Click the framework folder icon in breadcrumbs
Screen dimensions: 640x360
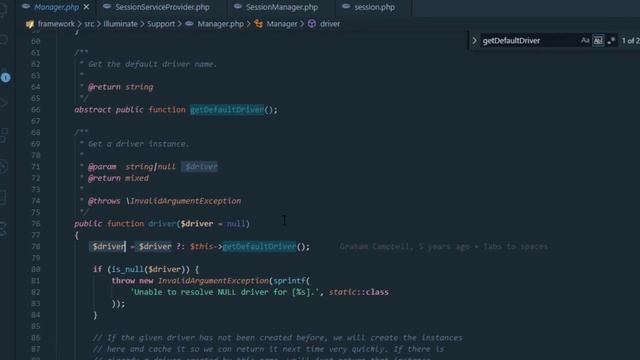pos(29,24)
